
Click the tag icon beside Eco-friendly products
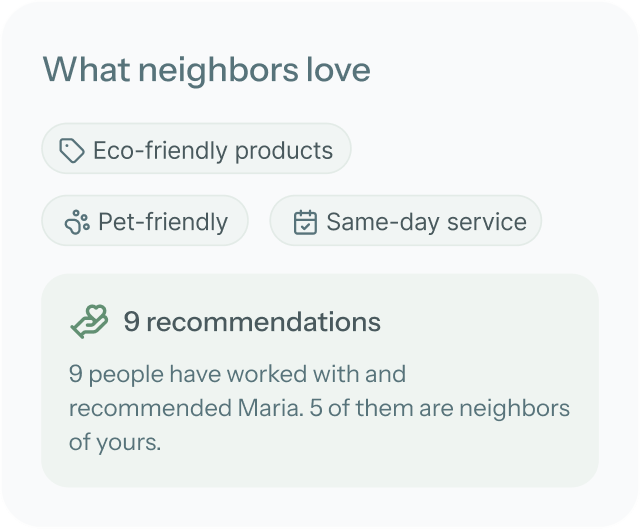click(71, 150)
